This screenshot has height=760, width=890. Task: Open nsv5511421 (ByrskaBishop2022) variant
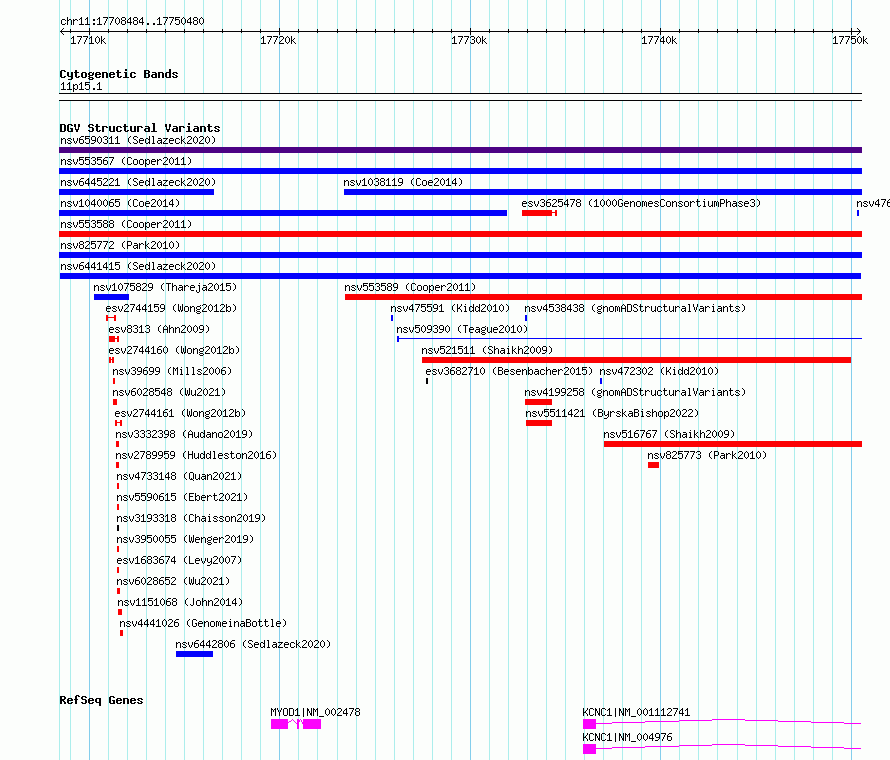coord(612,413)
